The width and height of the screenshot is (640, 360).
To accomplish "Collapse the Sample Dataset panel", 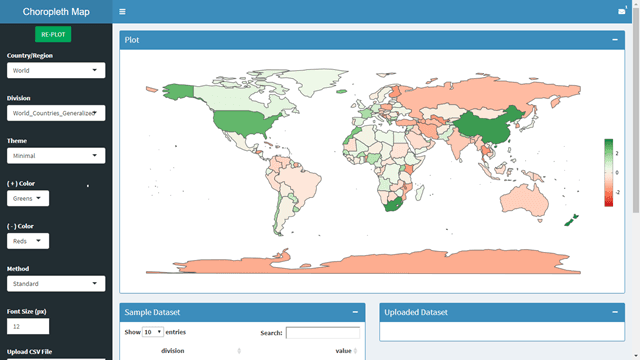I will point(355,312).
